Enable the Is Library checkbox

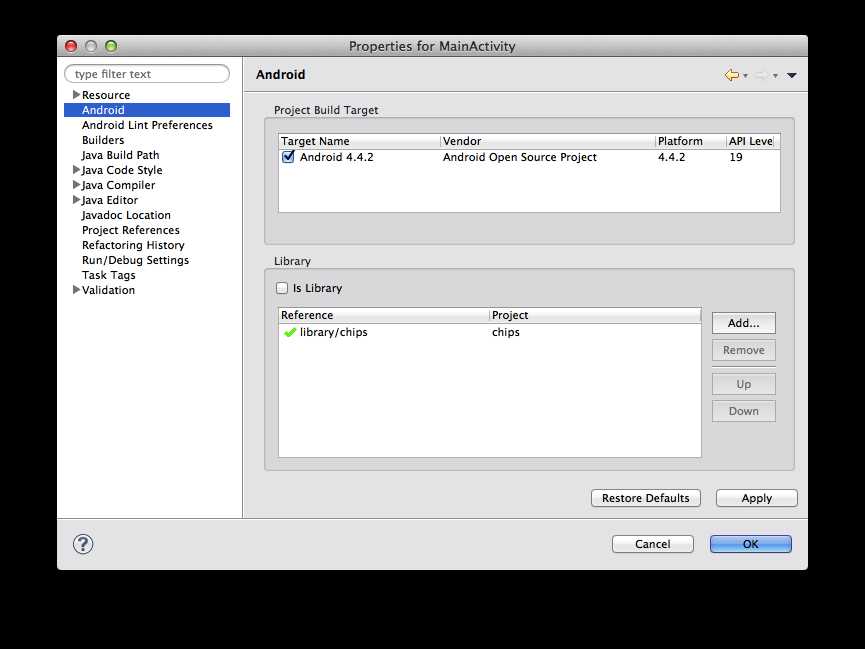(x=282, y=288)
